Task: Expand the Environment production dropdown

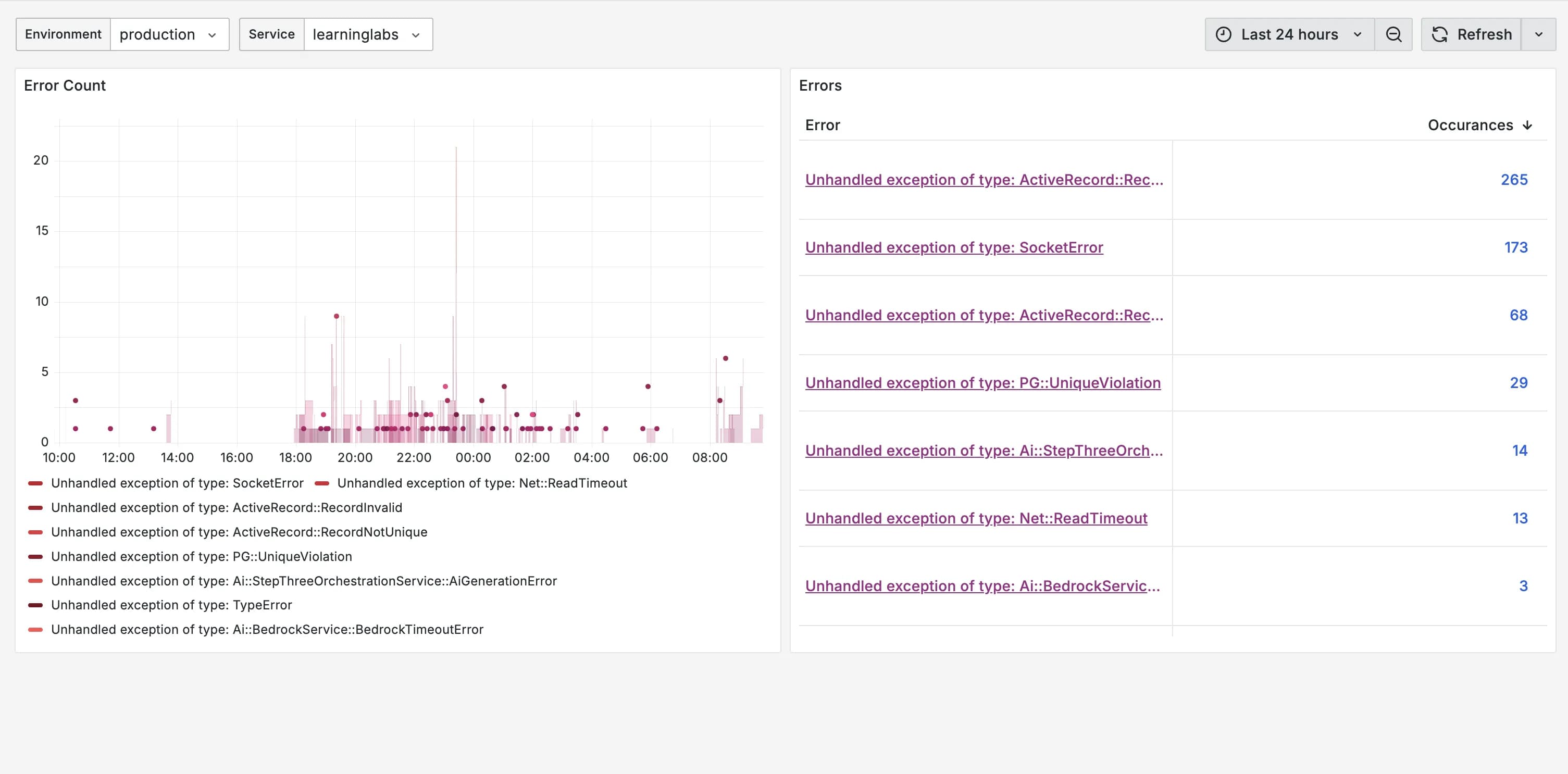Action: 169,35
